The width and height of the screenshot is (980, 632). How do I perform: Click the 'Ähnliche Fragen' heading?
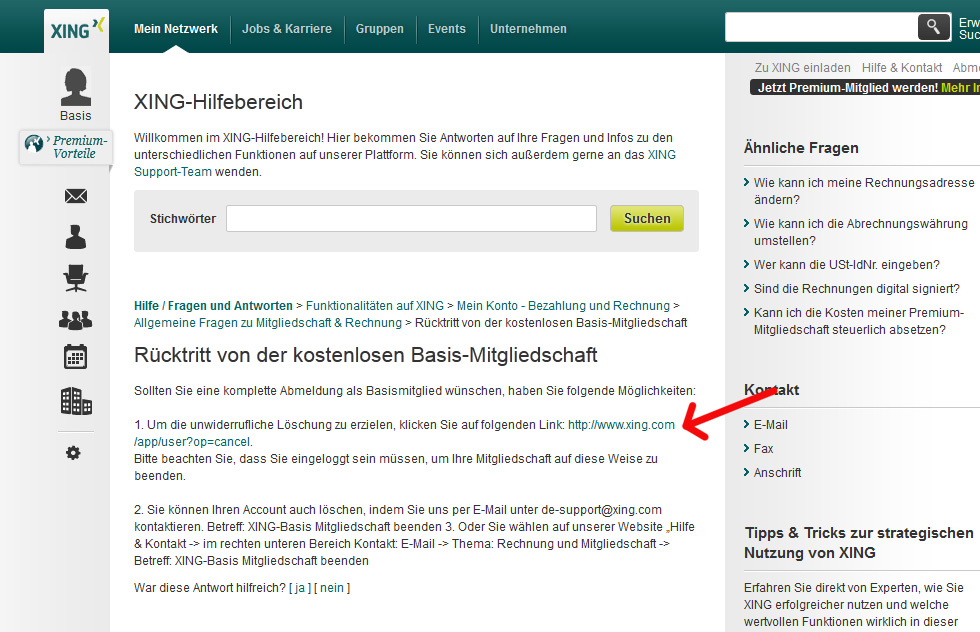(801, 148)
